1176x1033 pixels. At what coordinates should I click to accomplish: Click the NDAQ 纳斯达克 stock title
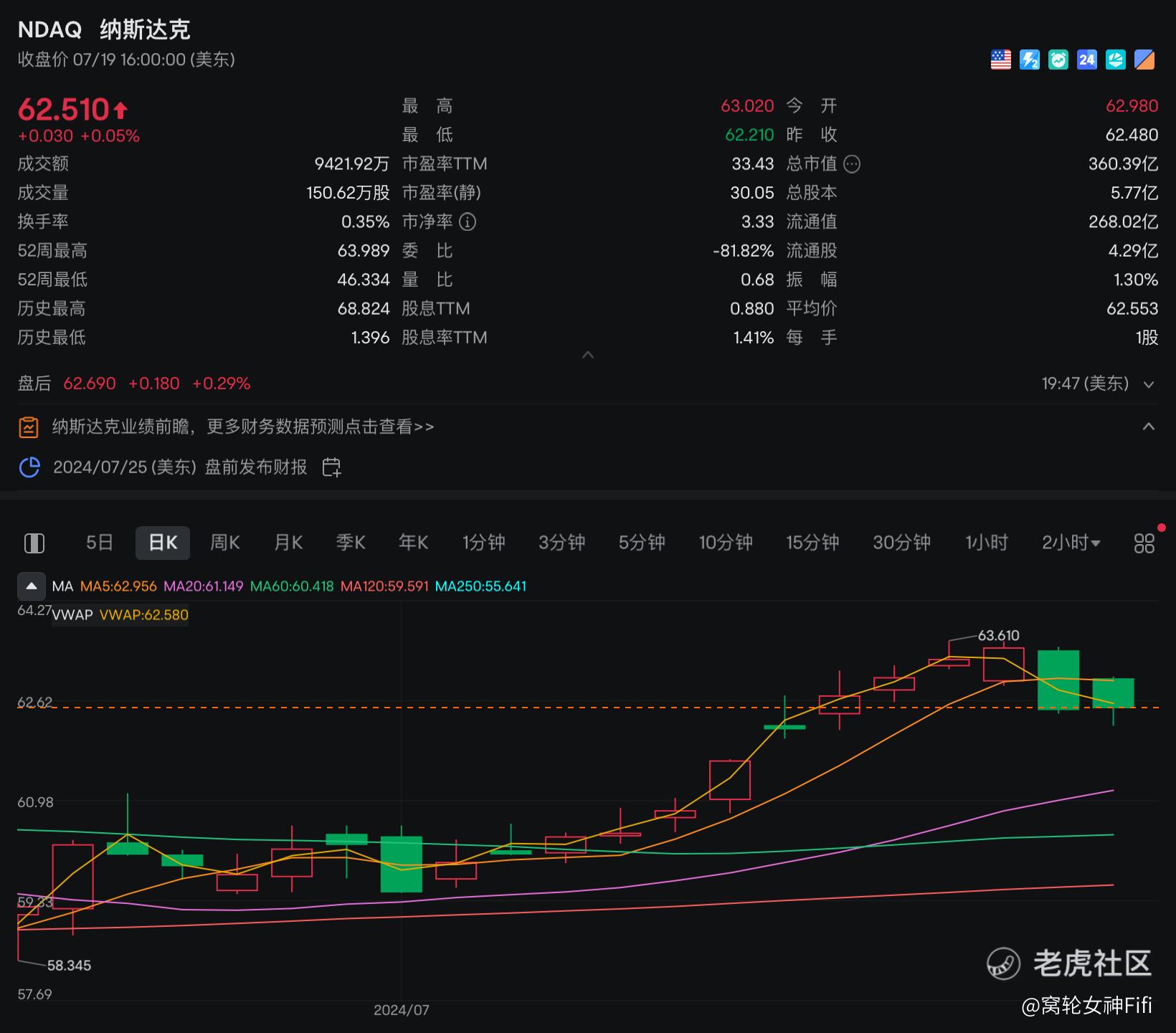point(104,29)
